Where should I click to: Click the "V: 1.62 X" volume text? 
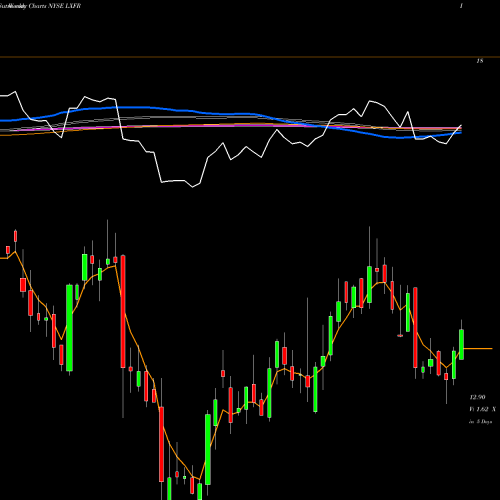tap(482, 409)
